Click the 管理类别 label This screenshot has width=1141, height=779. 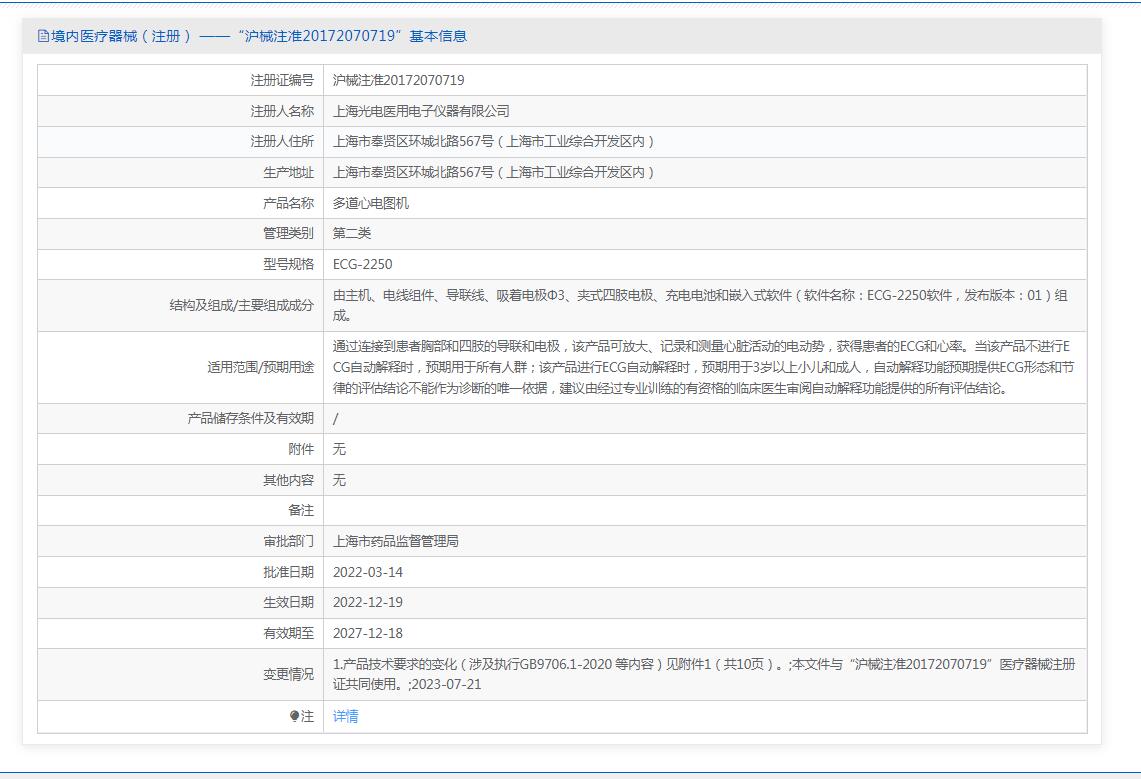click(288, 233)
